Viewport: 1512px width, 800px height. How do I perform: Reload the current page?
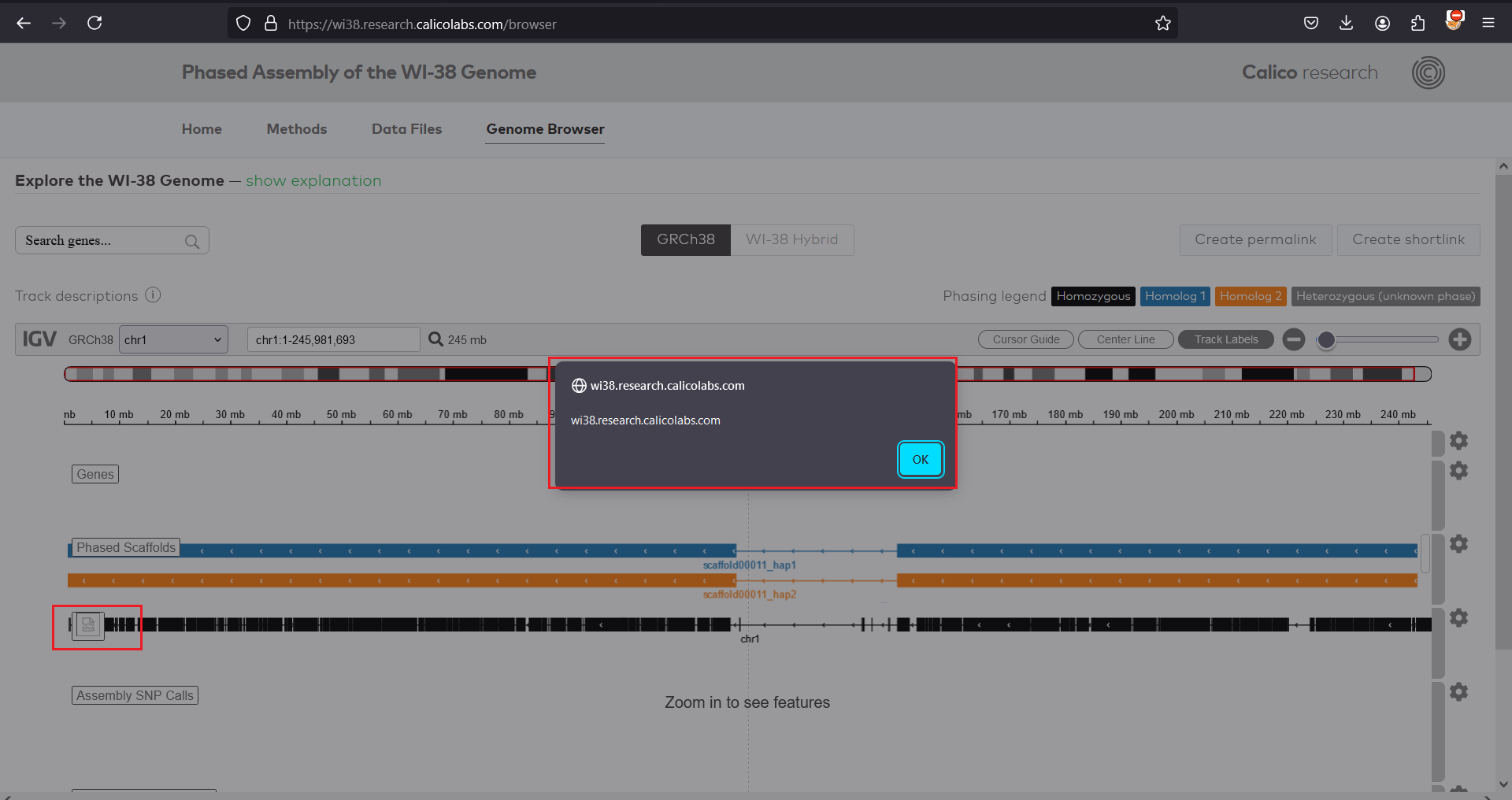tap(94, 24)
